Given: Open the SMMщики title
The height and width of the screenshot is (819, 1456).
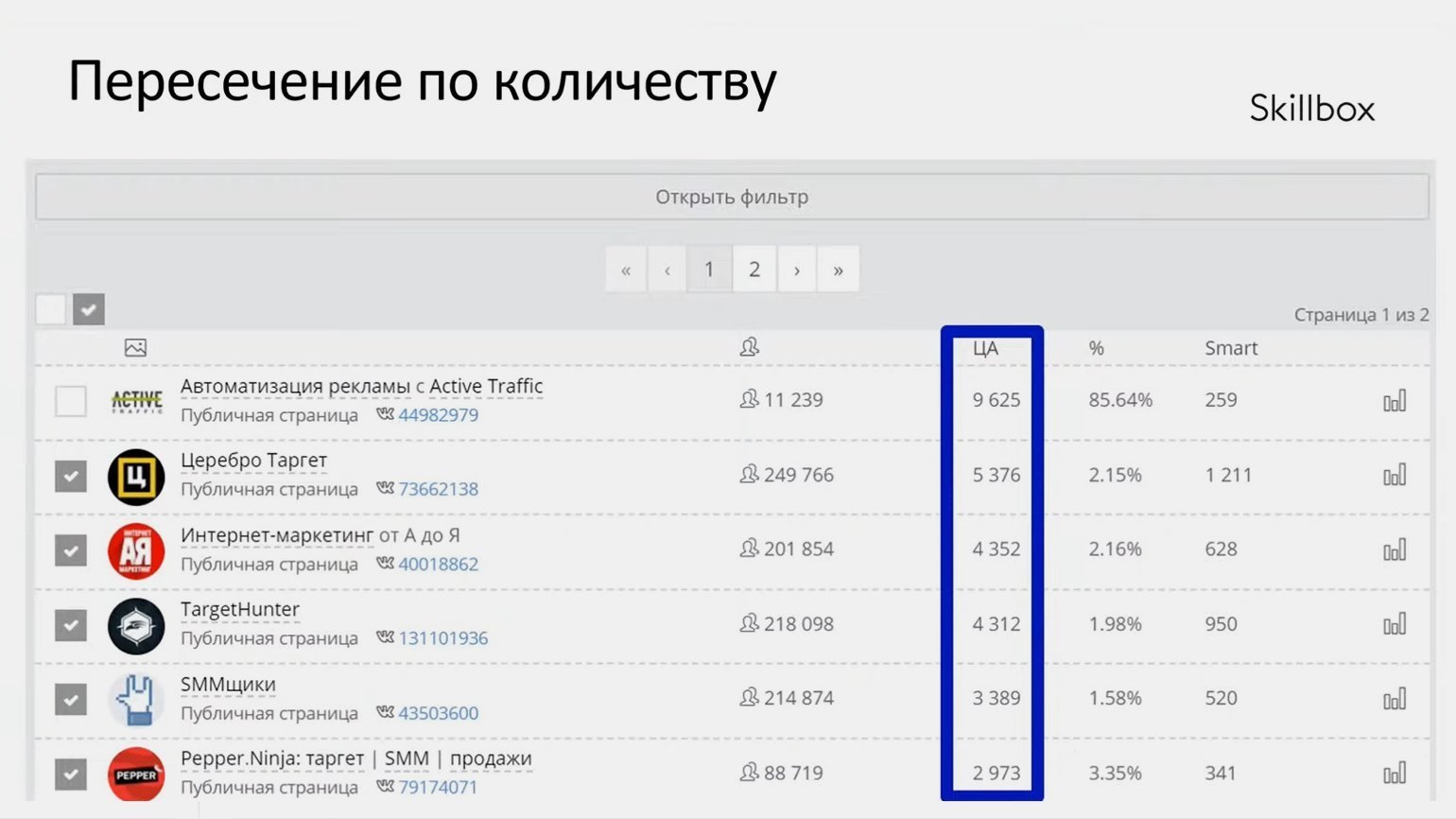Looking at the screenshot, I should coord(228,685).
